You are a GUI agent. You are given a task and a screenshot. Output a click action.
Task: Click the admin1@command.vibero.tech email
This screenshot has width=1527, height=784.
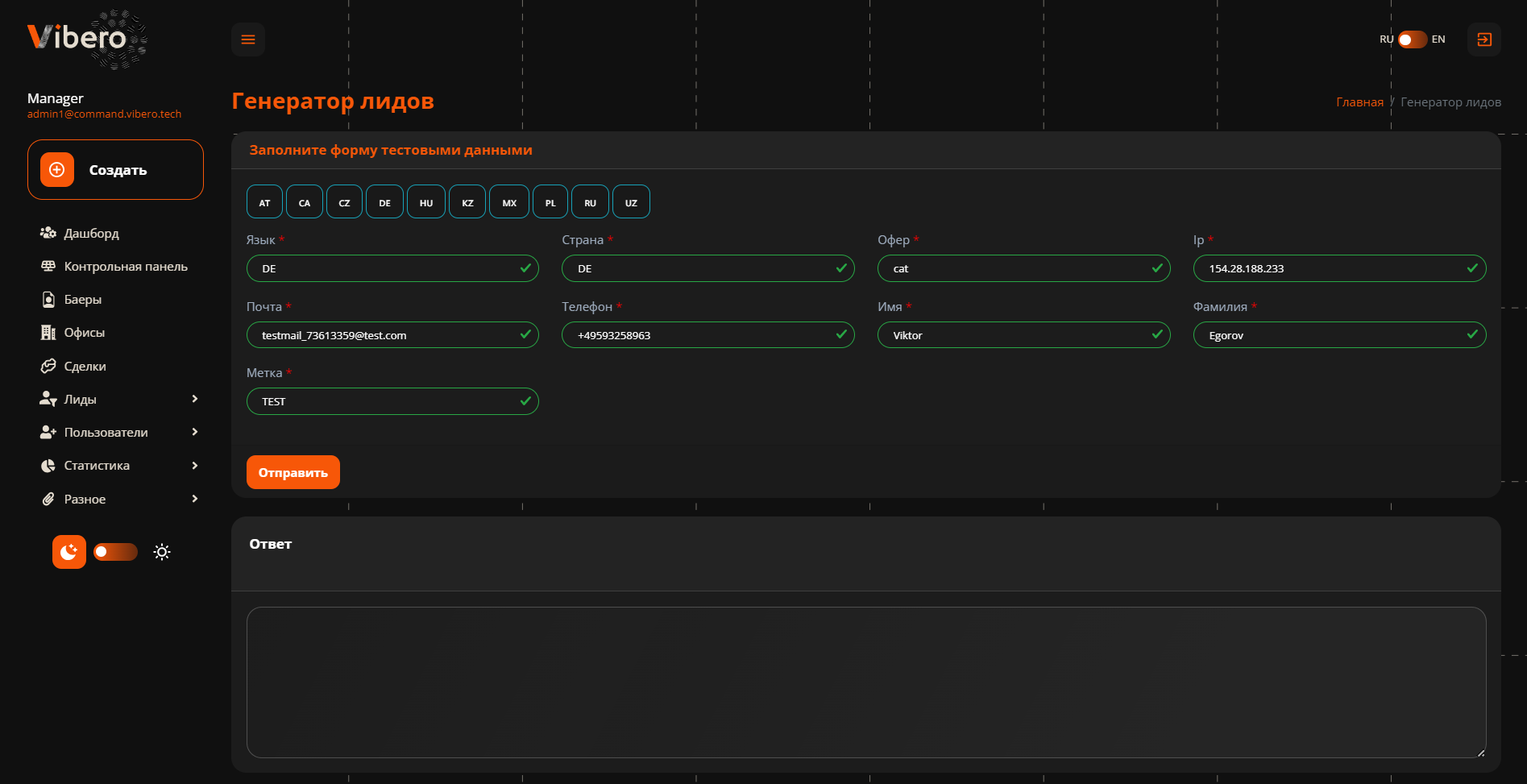pos(104,114)
